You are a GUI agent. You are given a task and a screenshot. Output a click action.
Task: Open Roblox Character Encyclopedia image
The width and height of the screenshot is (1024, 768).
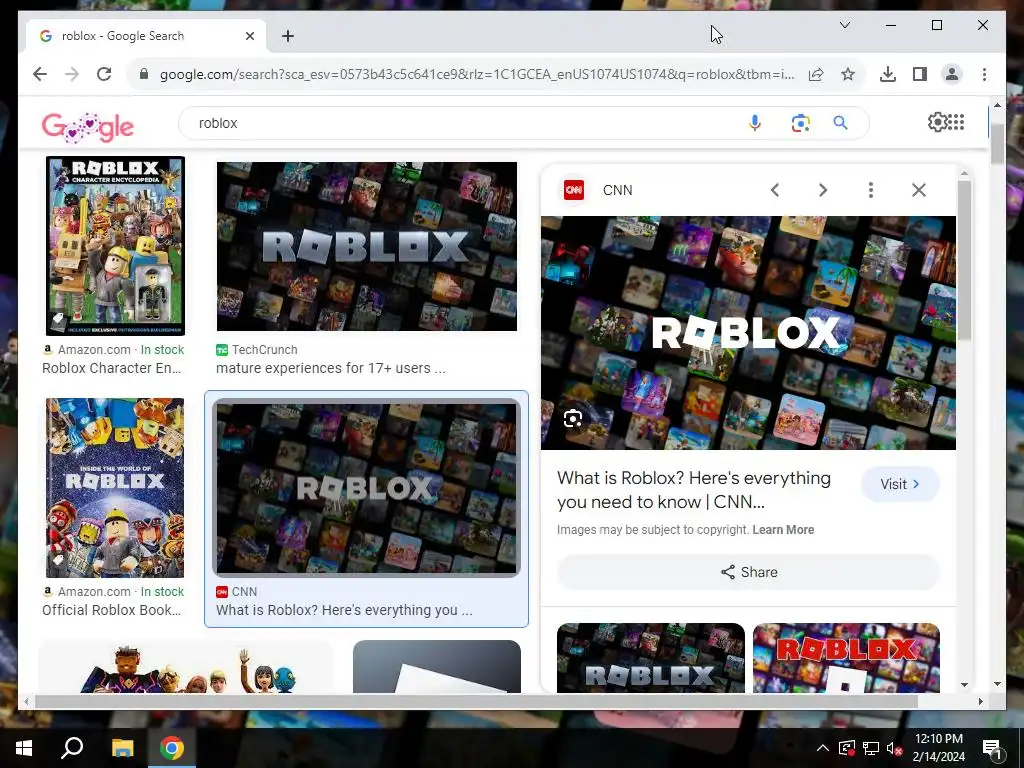point(116,246)
